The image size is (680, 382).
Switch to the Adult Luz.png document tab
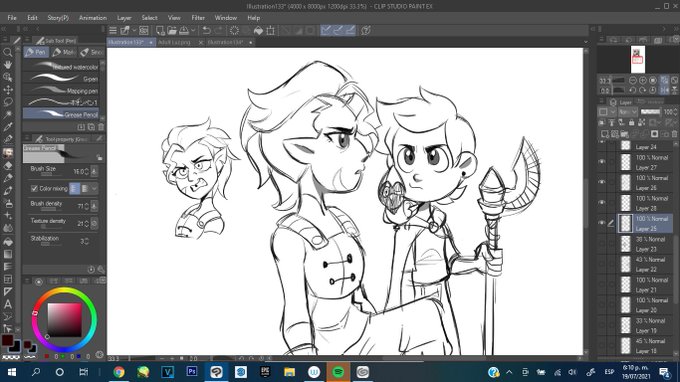[x=174, y=42]
